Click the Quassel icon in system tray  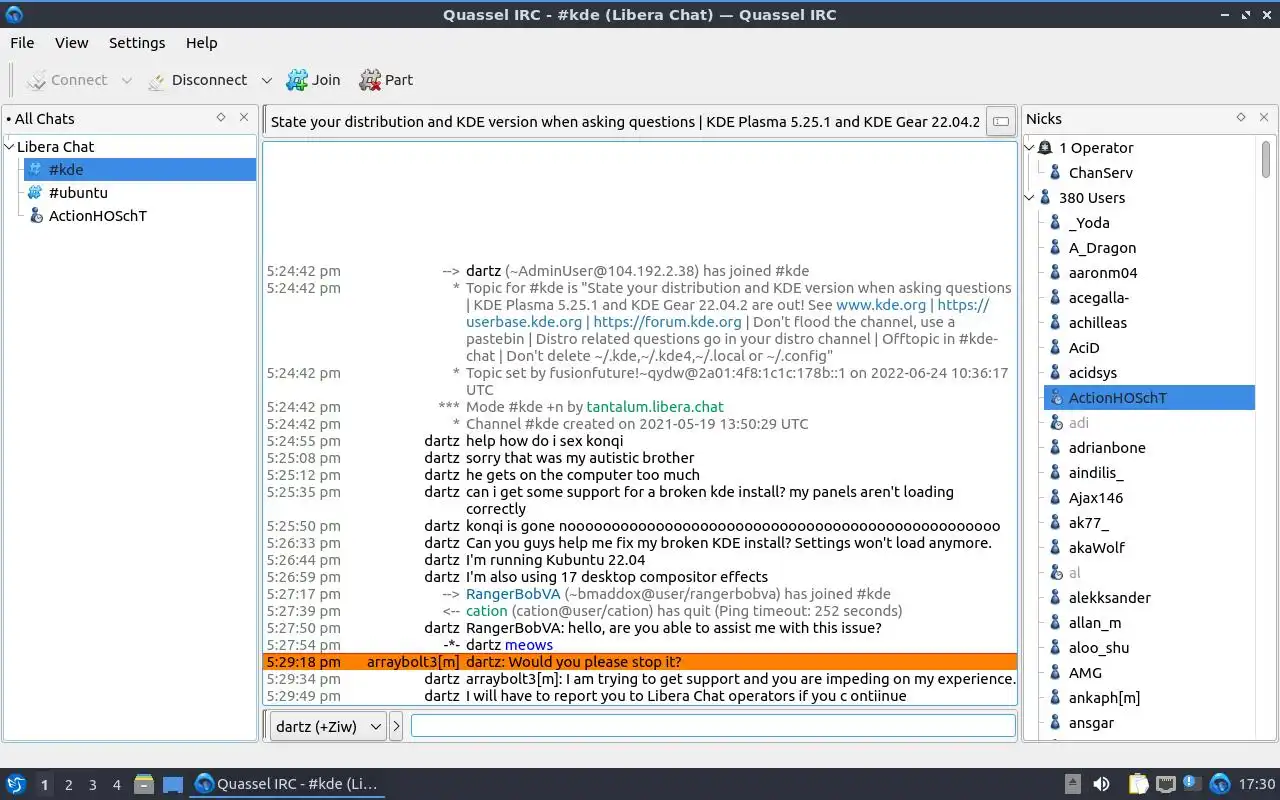(1219, 784)
